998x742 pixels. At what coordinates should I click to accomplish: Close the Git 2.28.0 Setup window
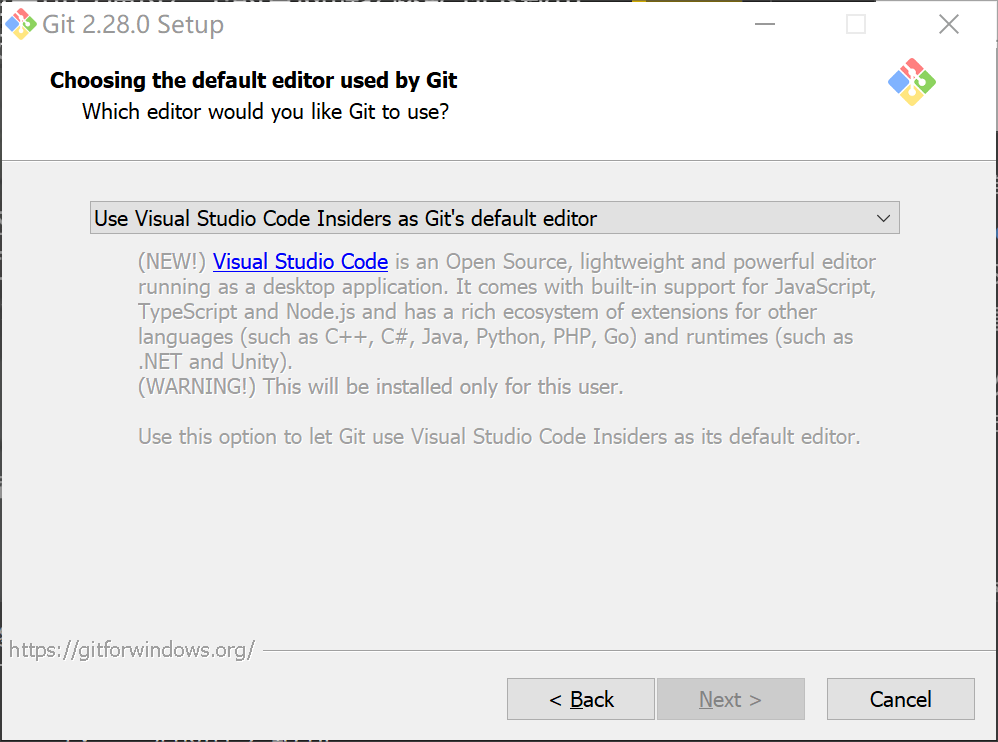948,22
